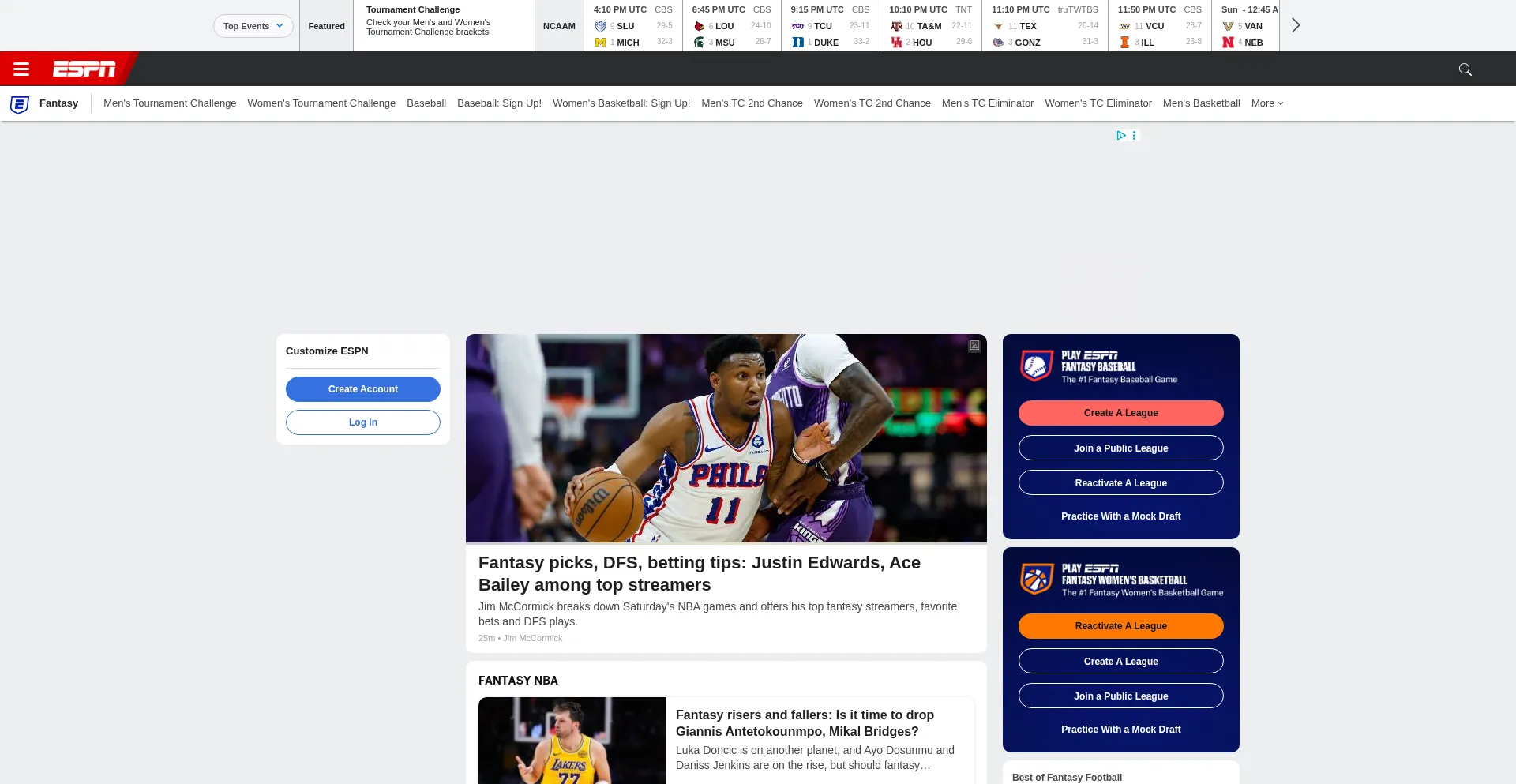The image size is (1516, 784).
Task: Click the Michigan State logo in scoreboard
Action: tap(699, 43)
